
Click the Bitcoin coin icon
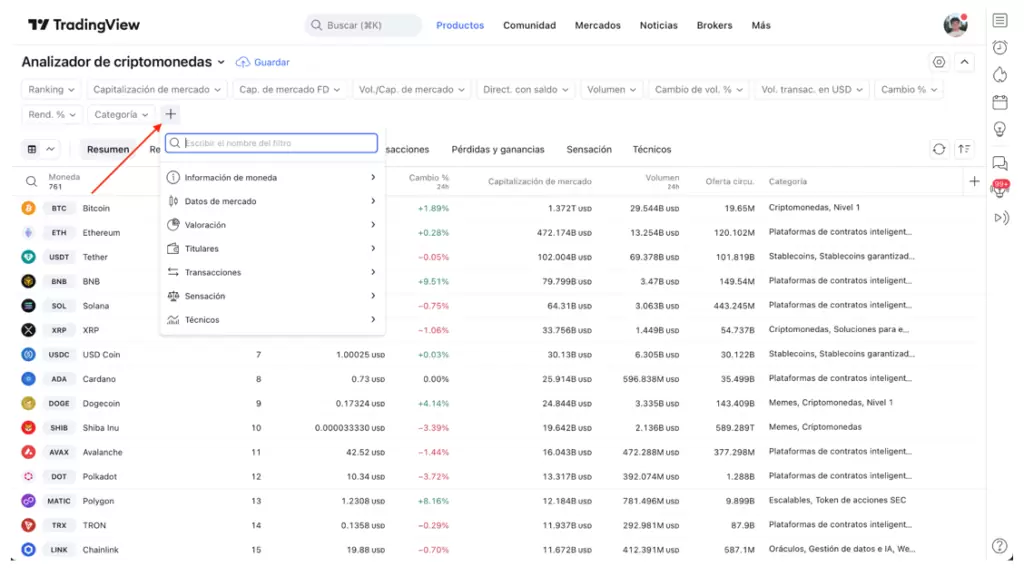click(28, 208)
